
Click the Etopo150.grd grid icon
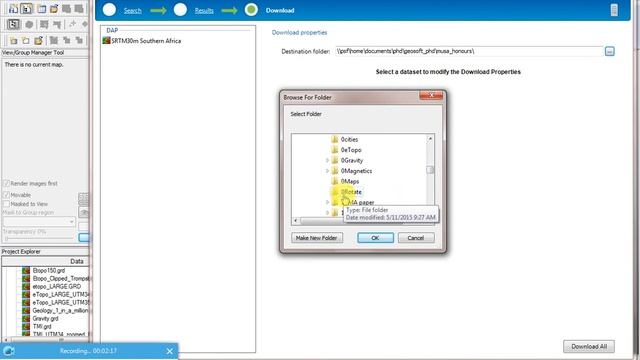point(26,271)
